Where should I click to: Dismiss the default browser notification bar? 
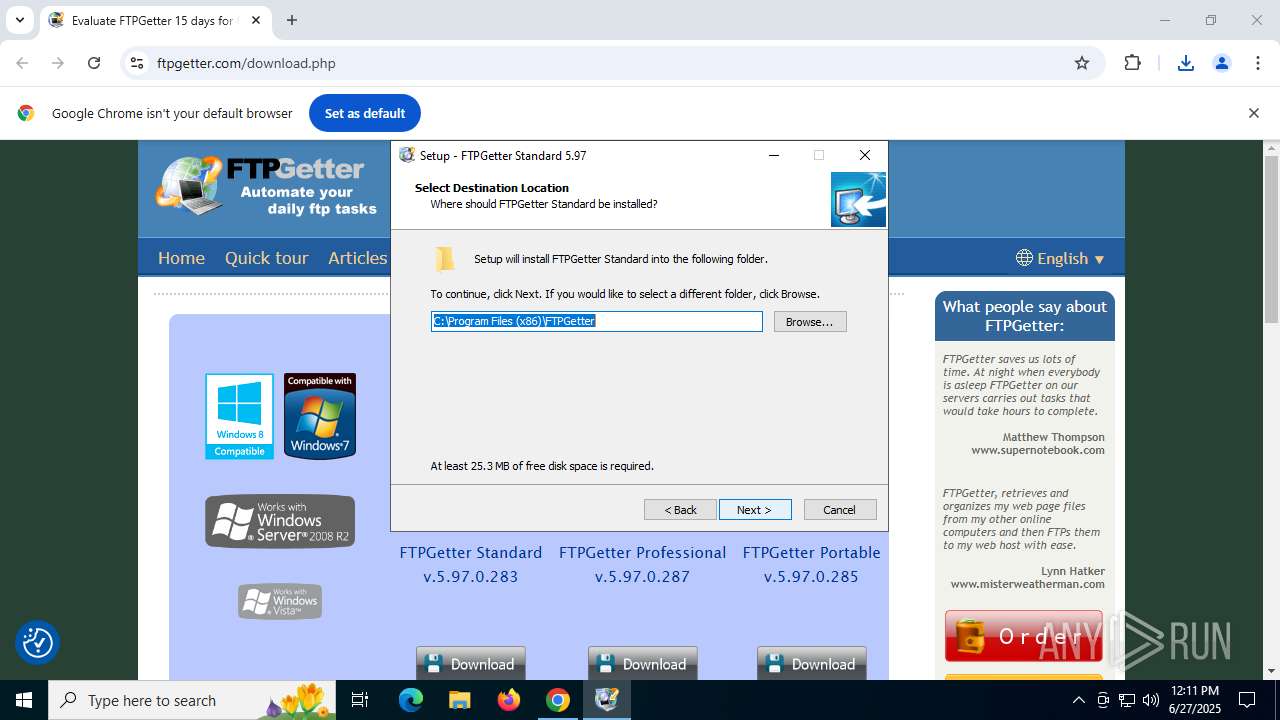pyautogui.click(x=1253, y=113)
